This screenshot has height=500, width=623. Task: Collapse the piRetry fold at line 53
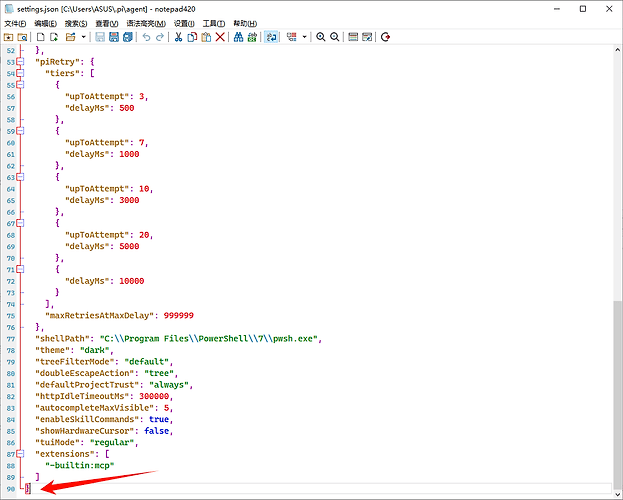20,62
